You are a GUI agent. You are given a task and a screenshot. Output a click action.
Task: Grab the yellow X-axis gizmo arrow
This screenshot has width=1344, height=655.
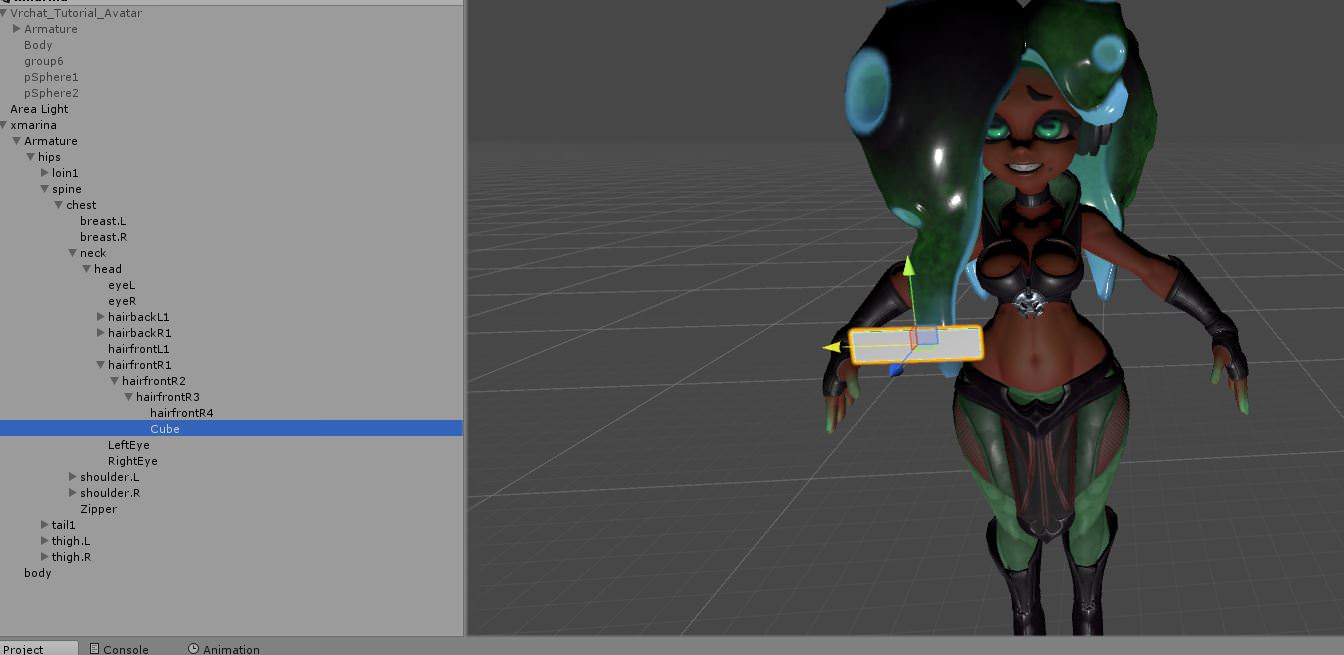click(x=830, y=348)
